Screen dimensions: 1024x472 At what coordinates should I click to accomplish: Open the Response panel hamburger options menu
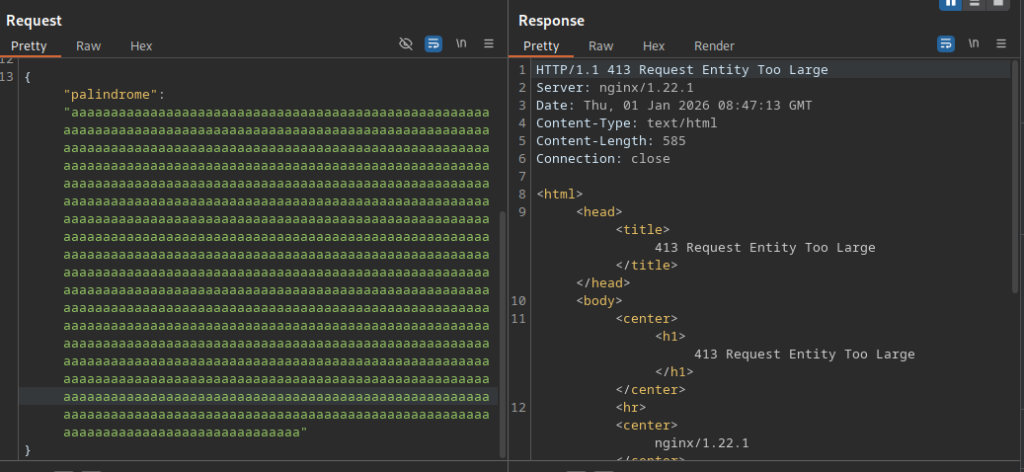1001,44
